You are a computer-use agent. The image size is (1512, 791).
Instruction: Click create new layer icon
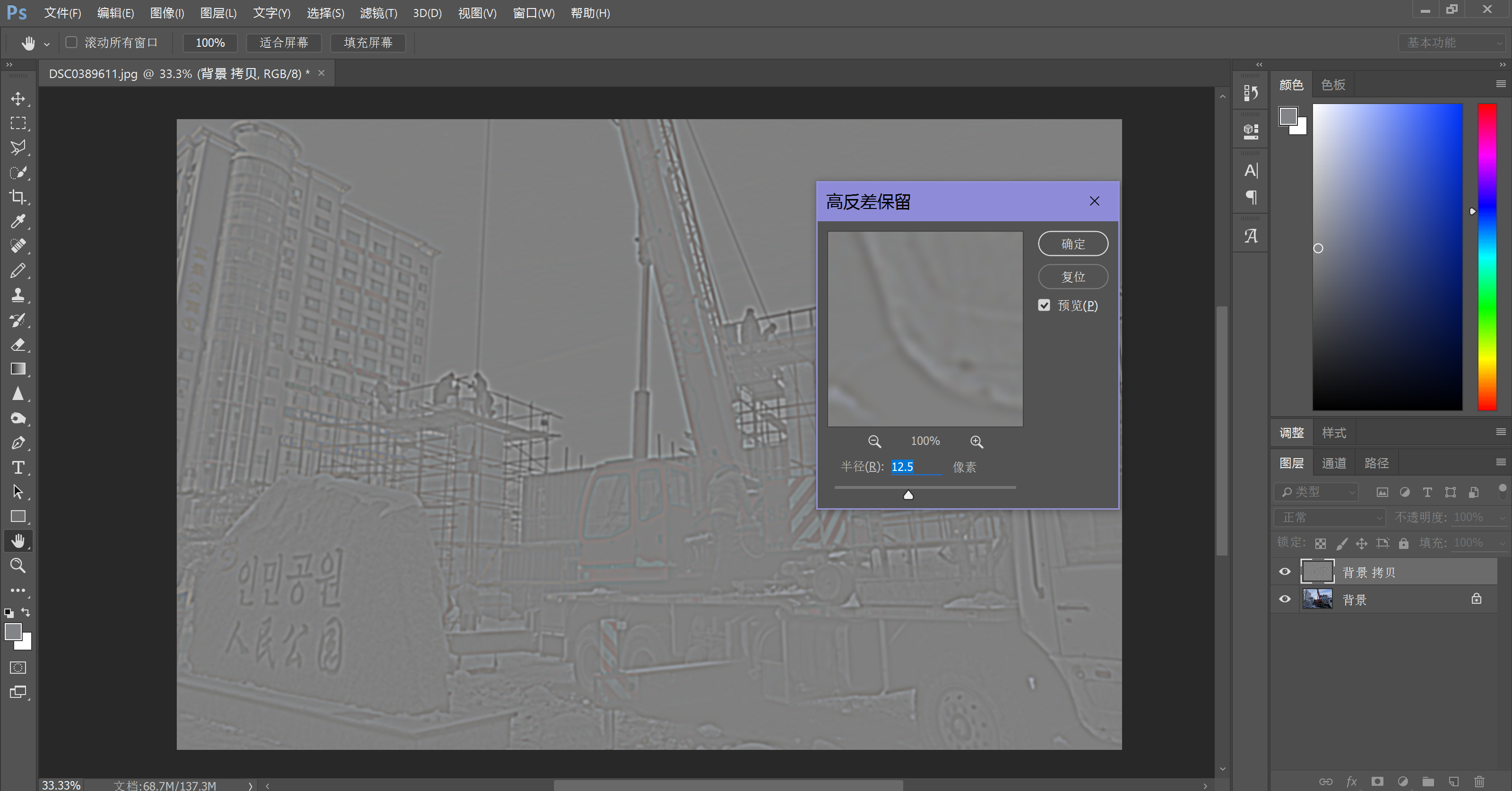[1453, 782]
